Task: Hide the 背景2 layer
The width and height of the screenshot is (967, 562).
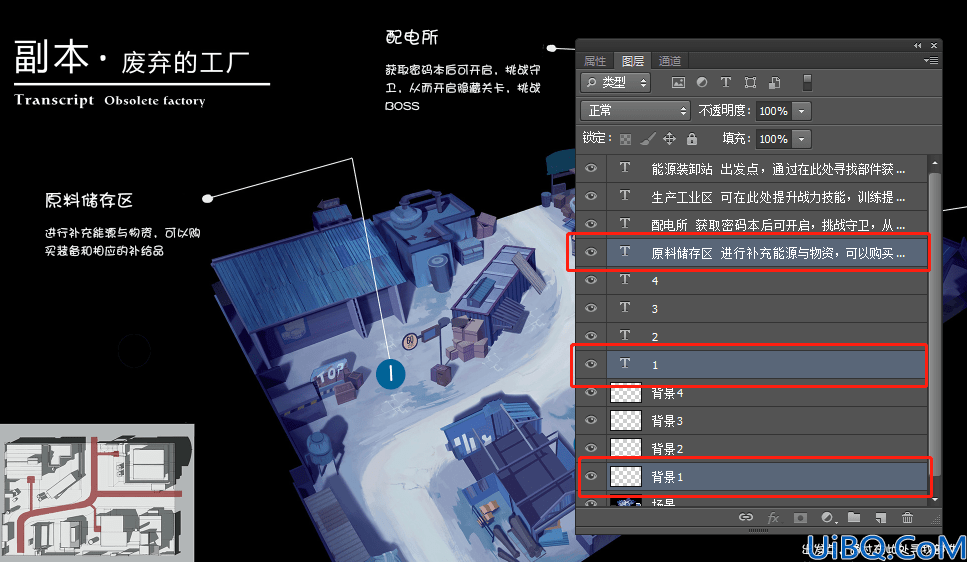Action: point(591,448)
